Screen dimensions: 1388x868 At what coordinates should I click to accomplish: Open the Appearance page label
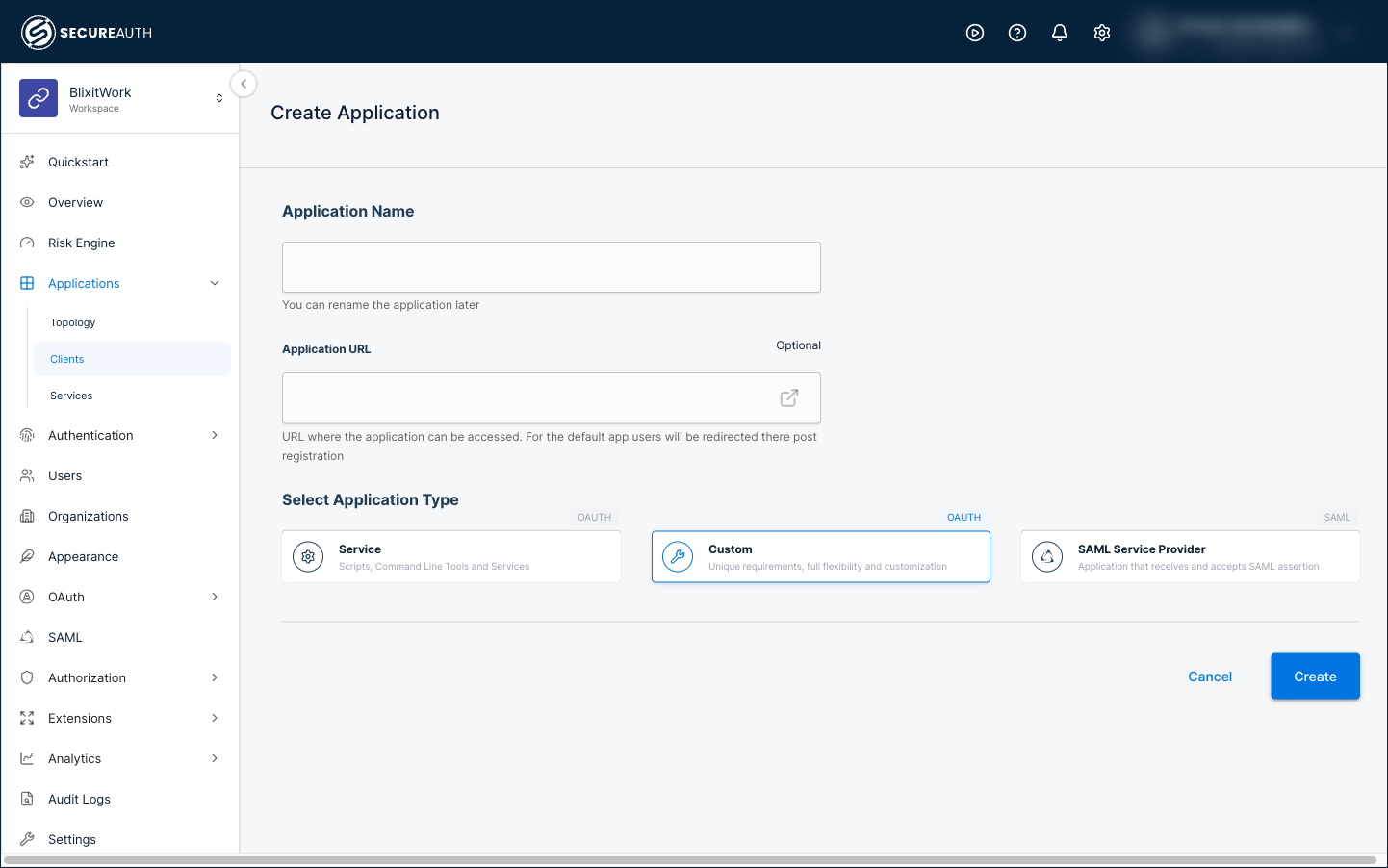click(84, 556)
